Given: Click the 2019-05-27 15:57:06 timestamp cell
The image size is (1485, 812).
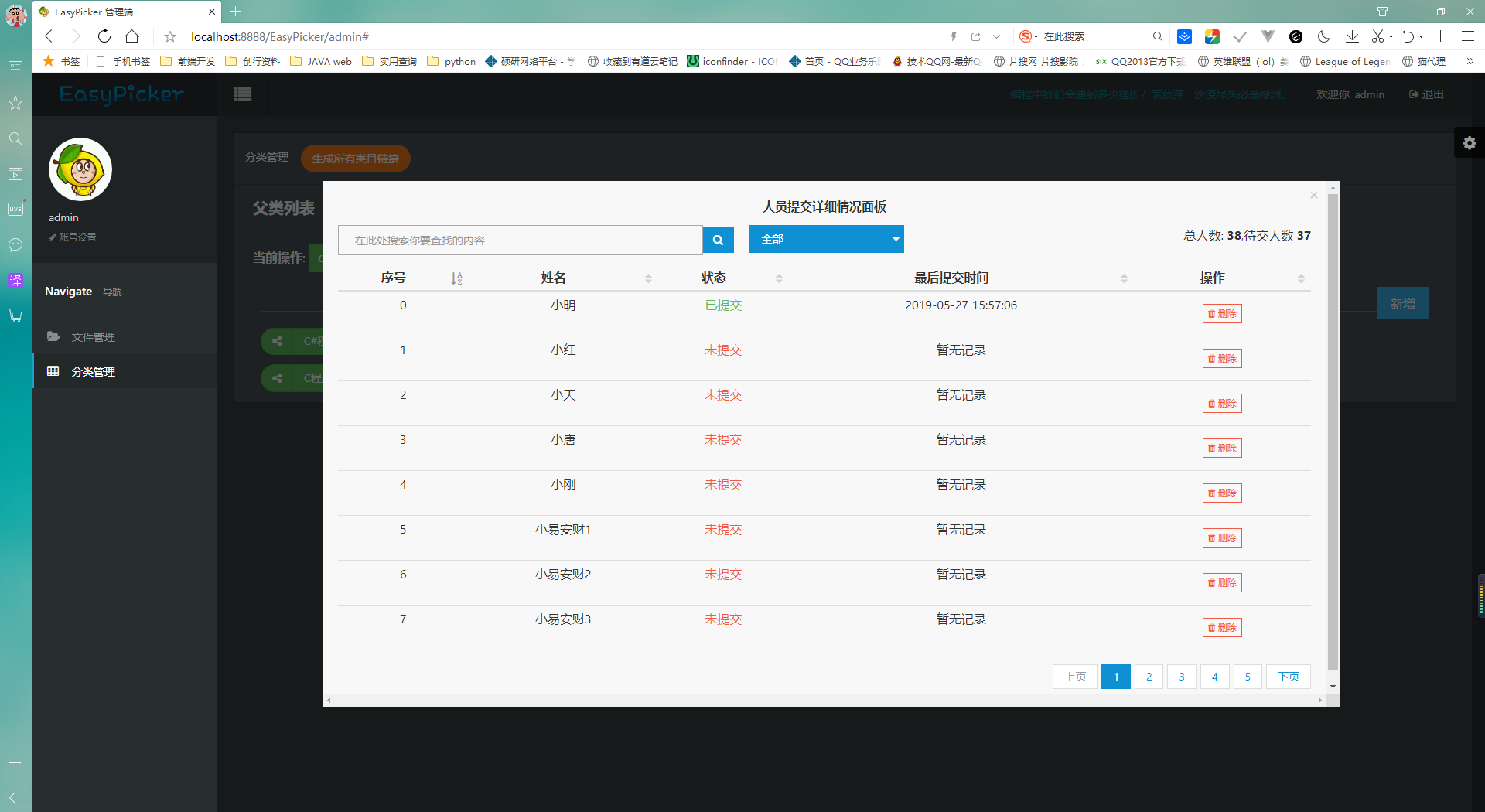Looking at the screenshot, I should click(961, 305).
